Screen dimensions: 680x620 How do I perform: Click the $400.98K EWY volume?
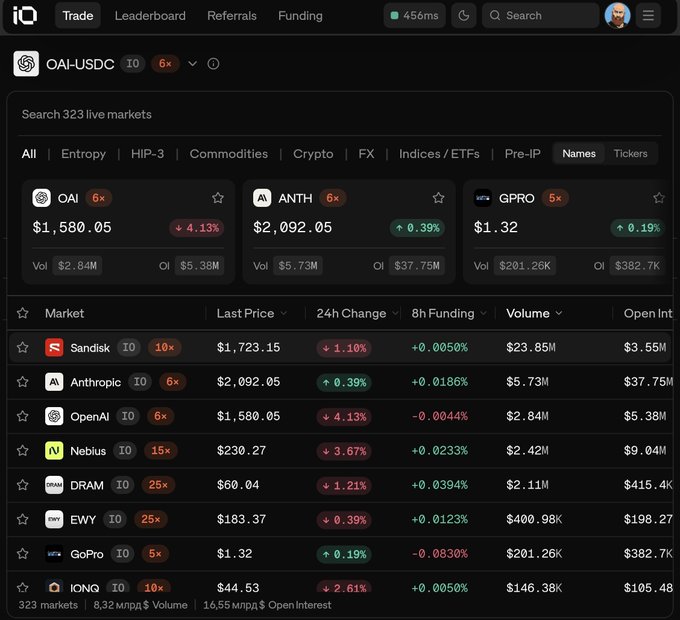pos(534,519)
